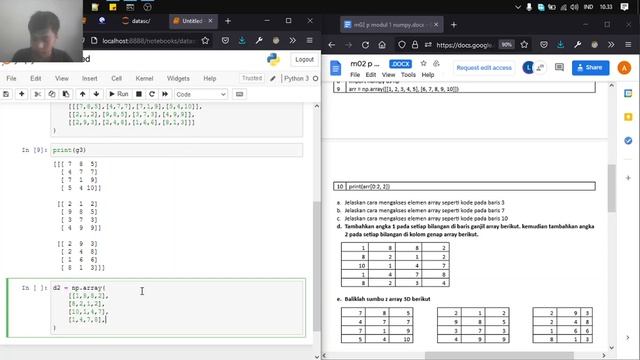
Task: Restart the kernel with the circular arrow icon
Action: (x=152, y=94)
